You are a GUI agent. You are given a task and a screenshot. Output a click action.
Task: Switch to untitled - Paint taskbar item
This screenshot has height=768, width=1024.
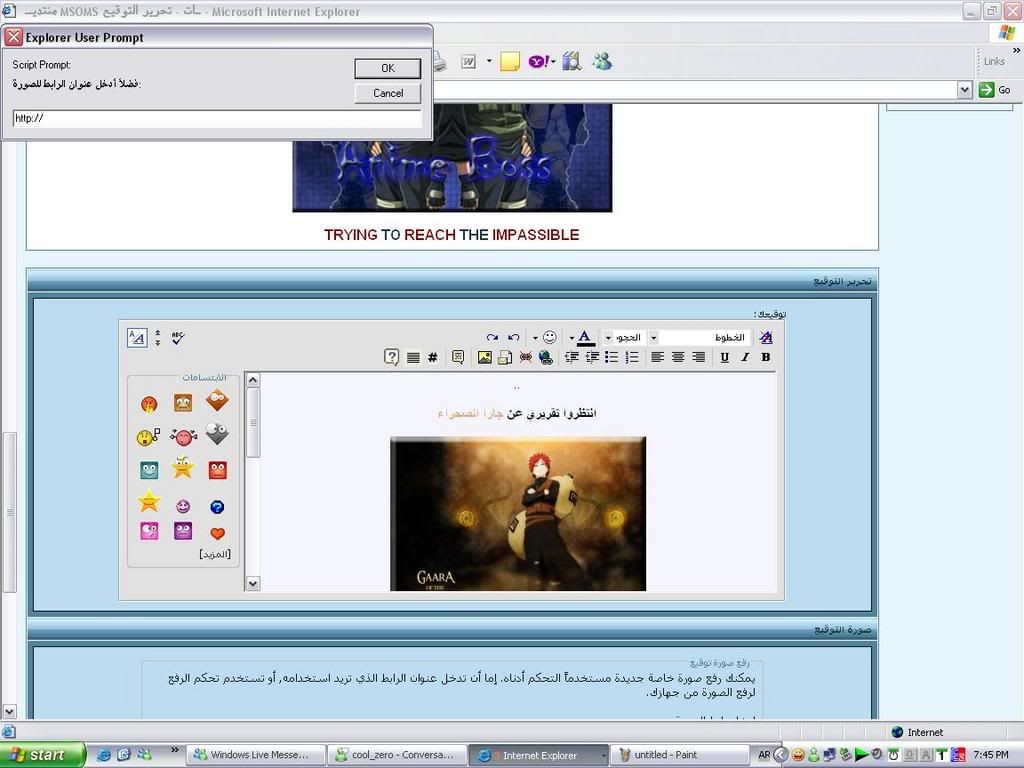[680, 755]
